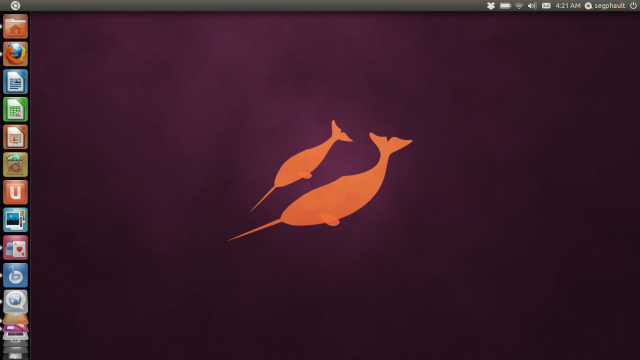The width and height of the screenshot is (640, 360).
Task: Open the messaging envelope indicator menu
Action: (546, 6)
